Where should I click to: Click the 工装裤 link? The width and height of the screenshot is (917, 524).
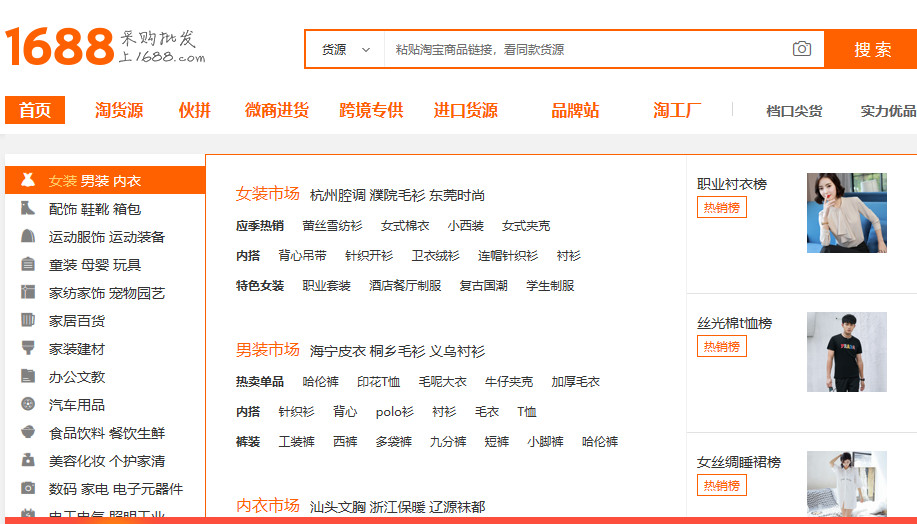pos(297,442)
